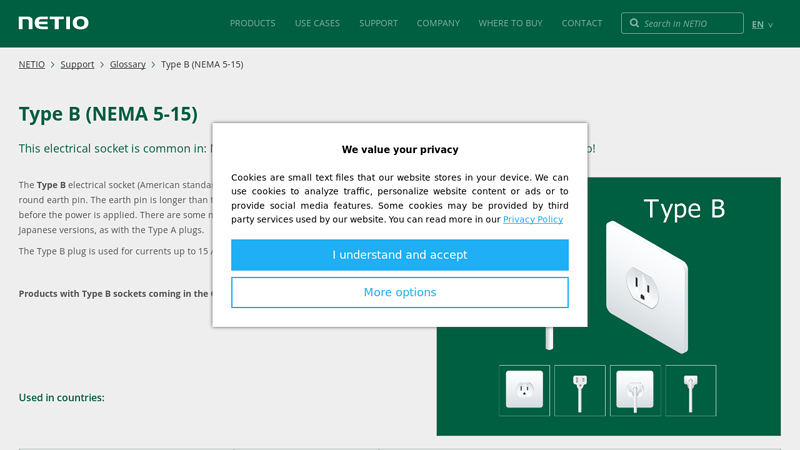Click the NETIO breadcrumb link
The width and height of the screenshot is (800, 450).
tap(31, 64)
